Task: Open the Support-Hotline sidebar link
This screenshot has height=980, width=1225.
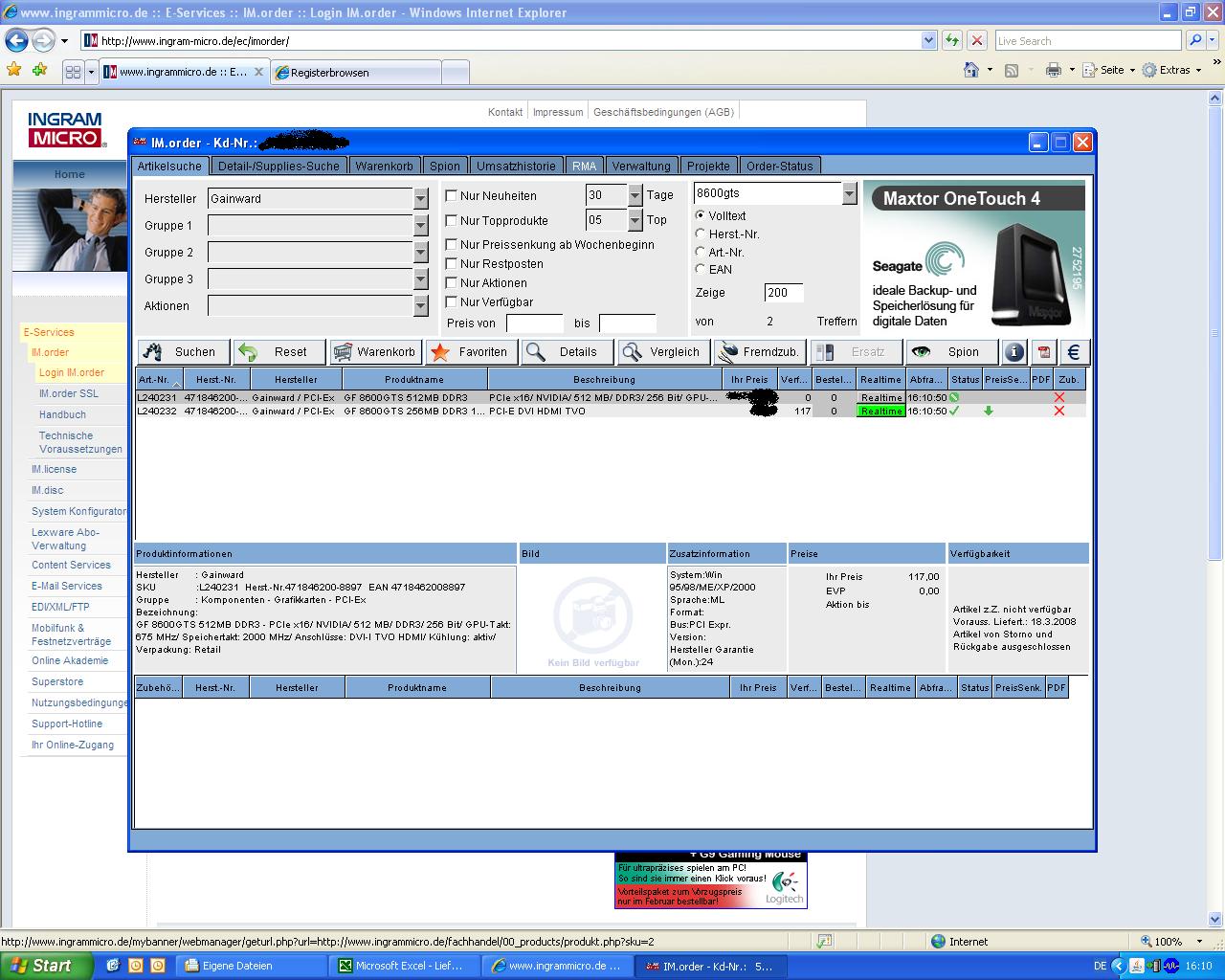Action: coord(67,724)
